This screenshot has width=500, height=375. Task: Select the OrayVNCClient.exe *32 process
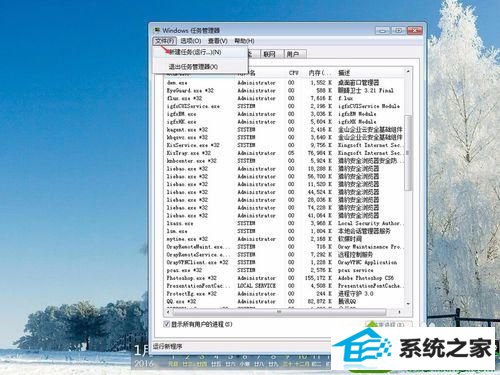tap(198, 262)
